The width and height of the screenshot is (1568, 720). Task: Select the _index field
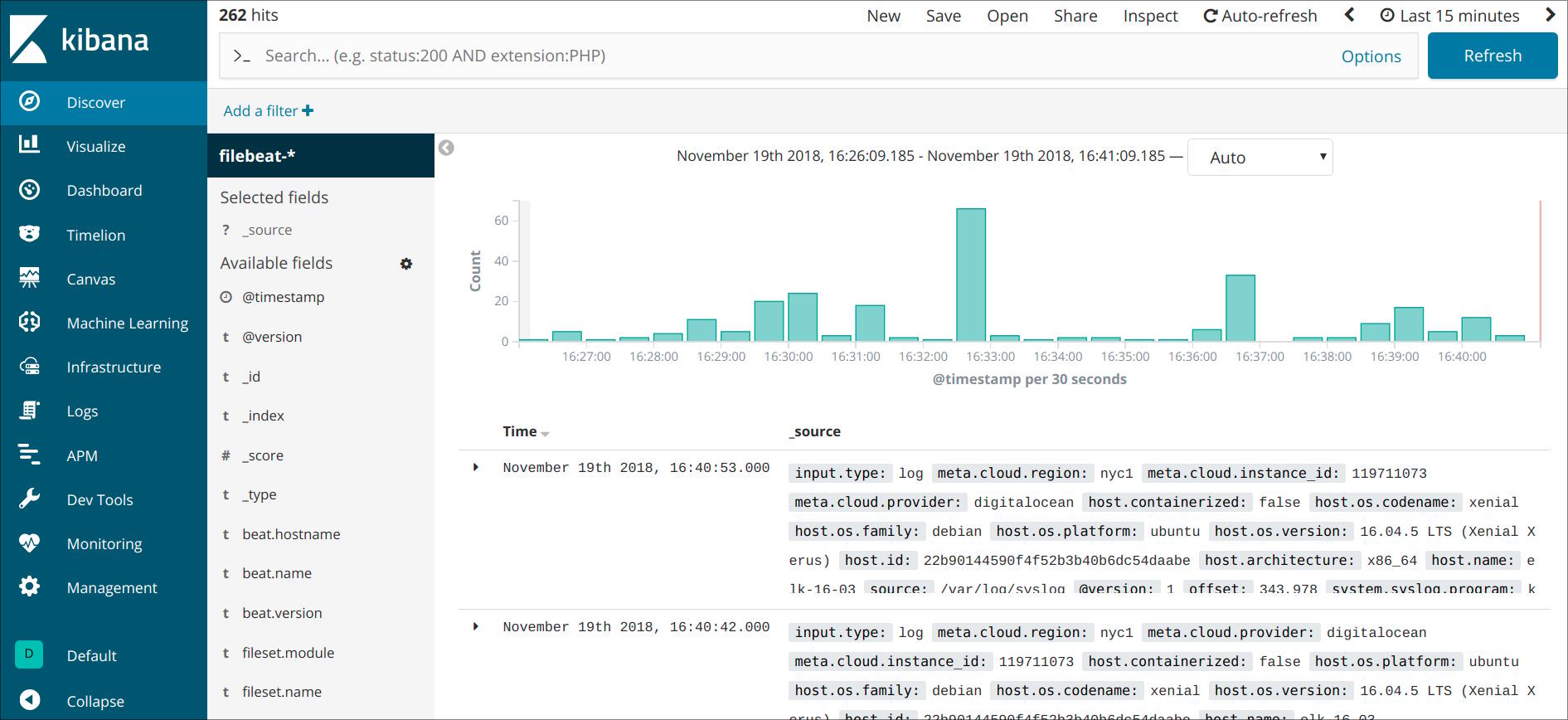263,416
